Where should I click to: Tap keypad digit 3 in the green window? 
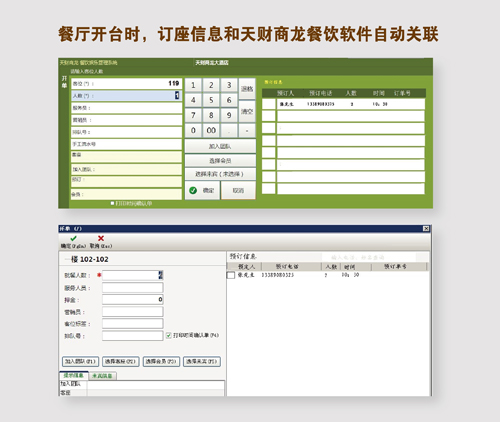point(229,85)
